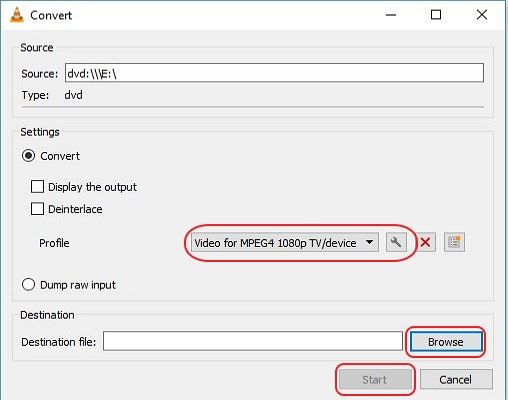Screen dimensions: 508x400
Task: Open the Video for MPEG4 1080p profile dropdown
Action: click(x=285, y=242)
